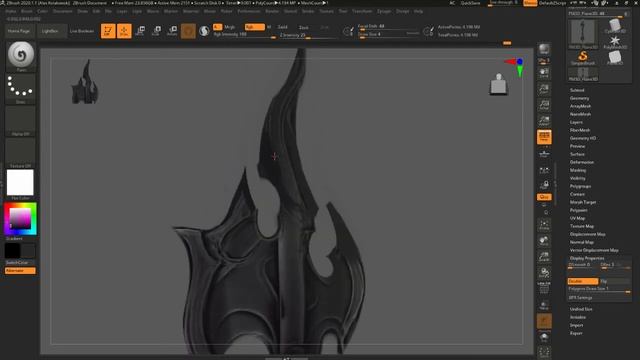Open the Document menu
Image resolution: width=640 pixels, height=360 pixels.
(62, 11)
